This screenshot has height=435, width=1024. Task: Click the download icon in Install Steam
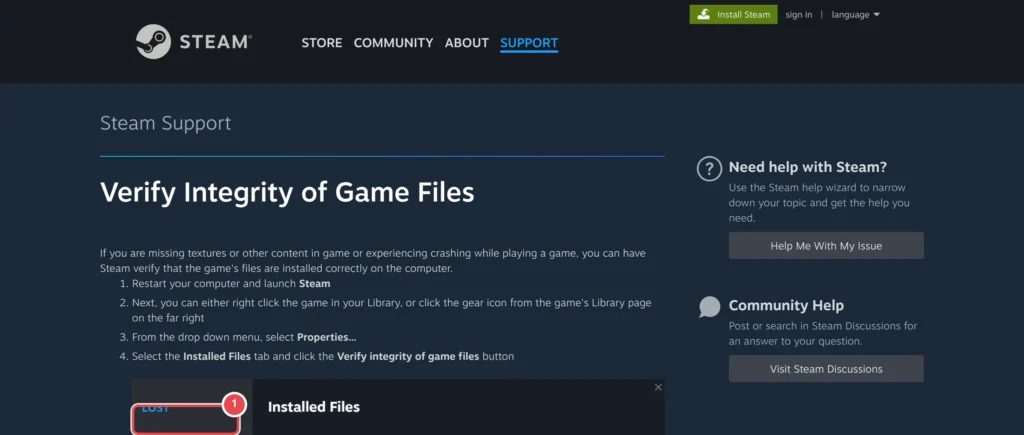(x=703, y=14)
